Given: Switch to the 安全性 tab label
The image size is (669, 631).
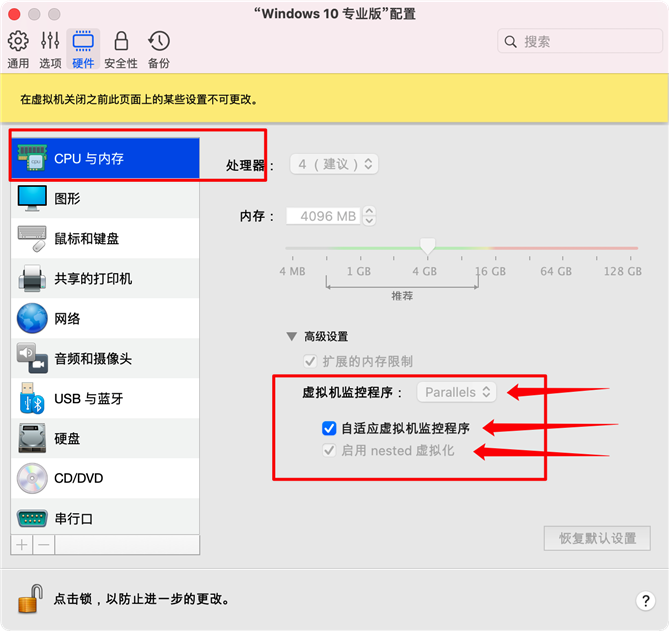Looking at the screenshot, I should (x=121, y=63).
